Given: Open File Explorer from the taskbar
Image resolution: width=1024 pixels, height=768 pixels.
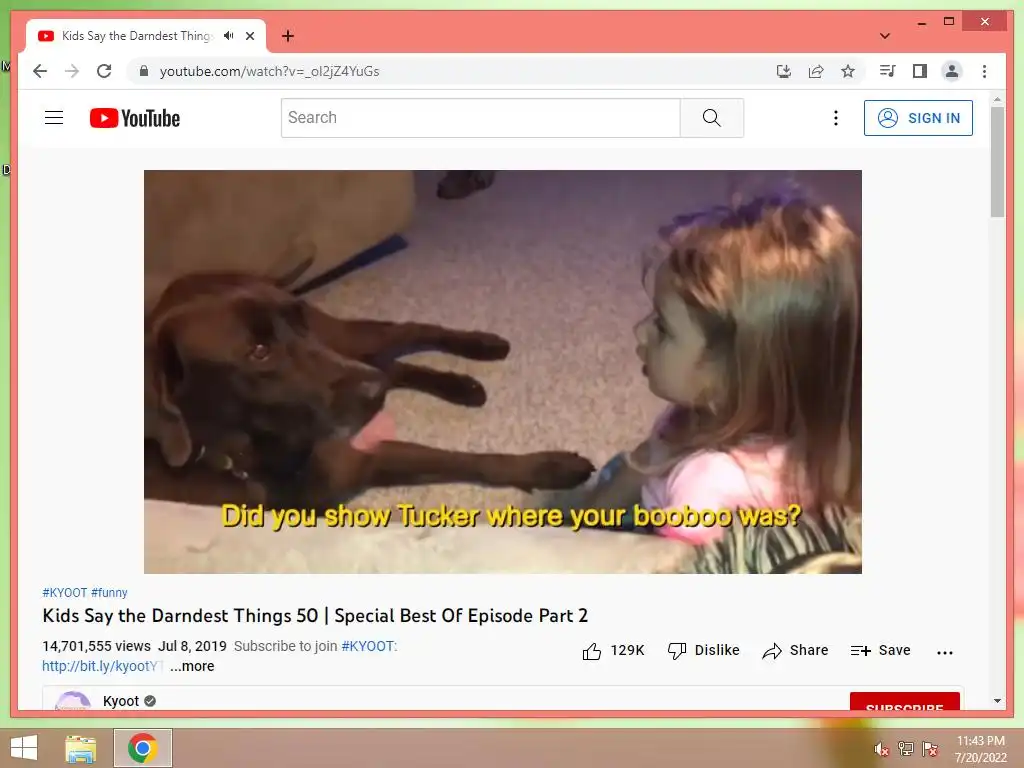Looking at the screenshot, I should [x=81, y=749].
